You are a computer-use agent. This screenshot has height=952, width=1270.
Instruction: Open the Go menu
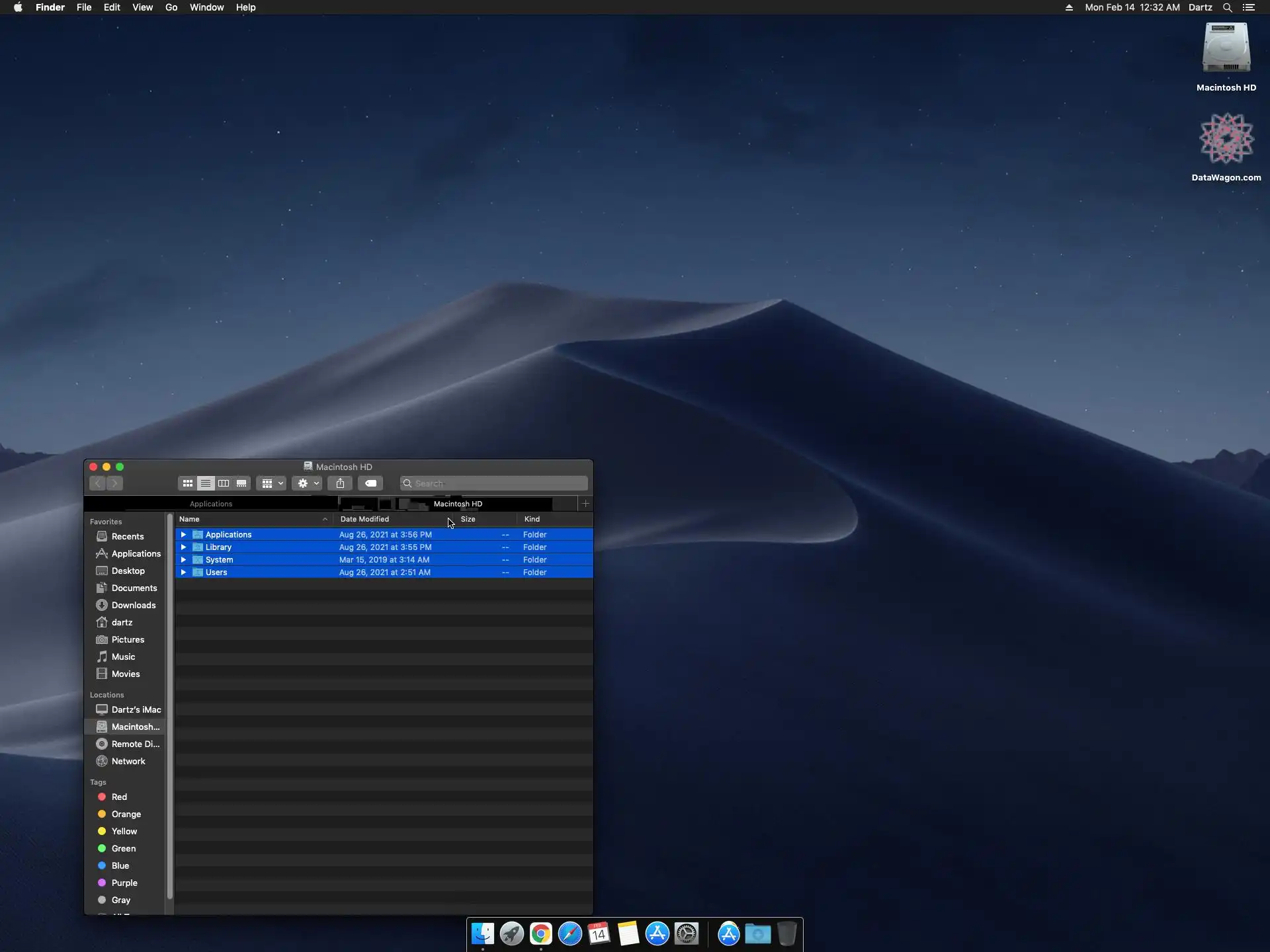point(171,7)
